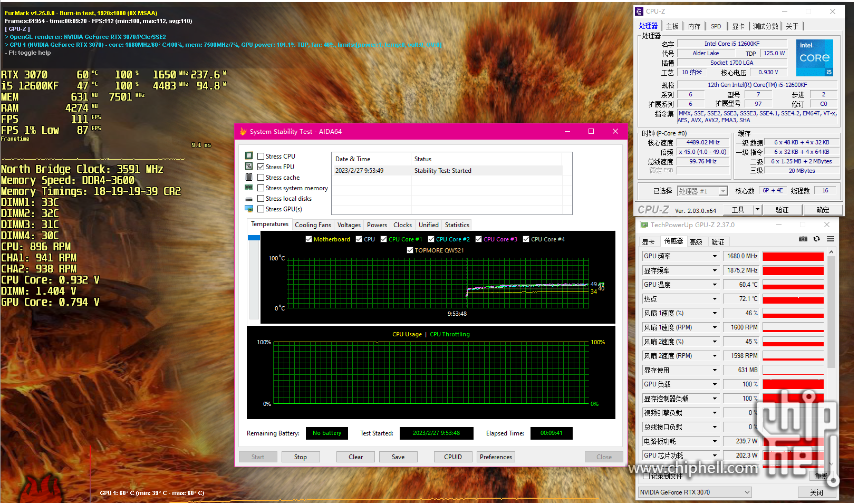The height and width of the screenshot is (503, 854).
Task: Open CPU-Z memory tab
Action: click(x=694, y=26)
